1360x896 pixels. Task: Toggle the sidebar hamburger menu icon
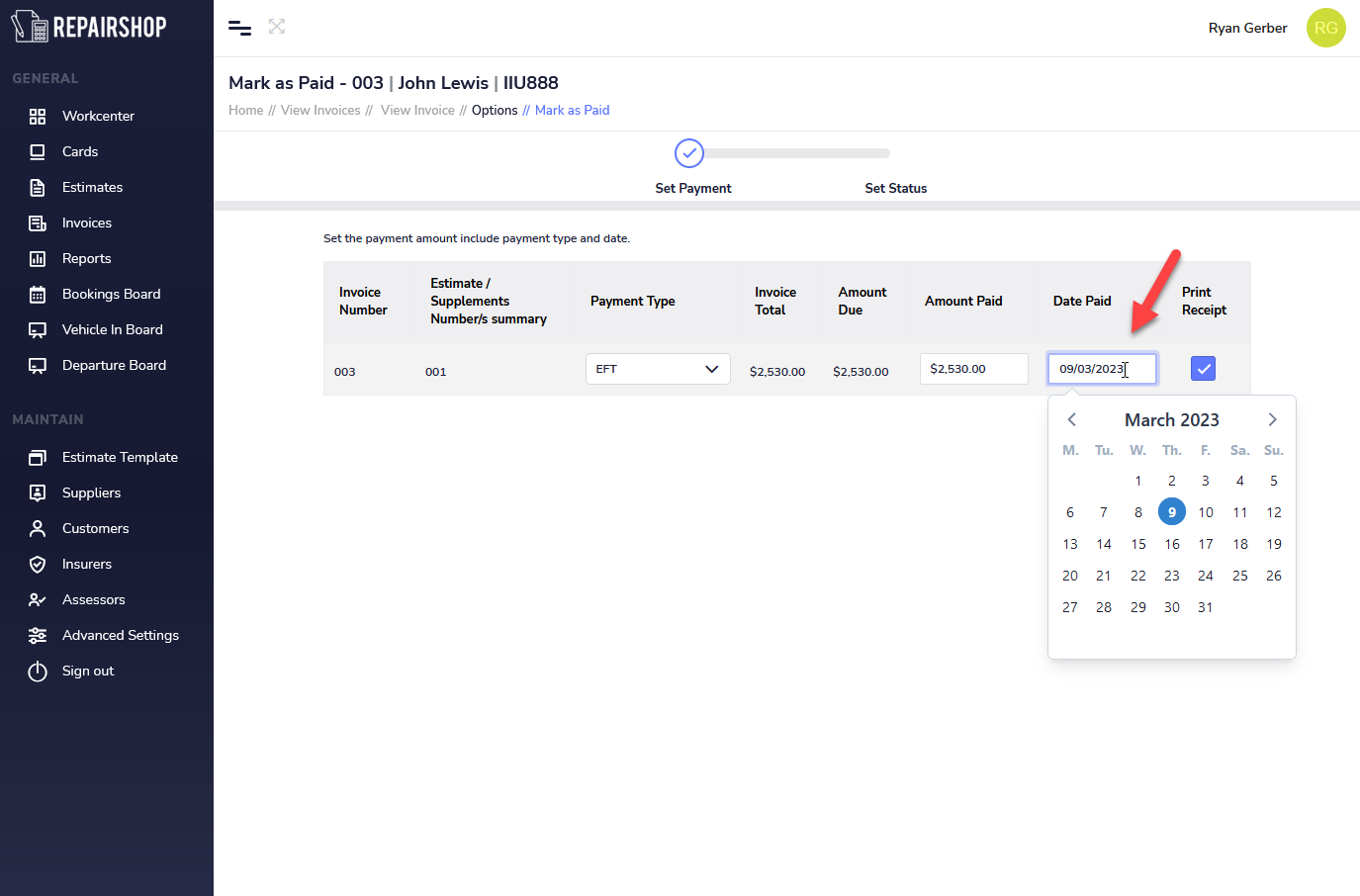(x=239, y=28)
